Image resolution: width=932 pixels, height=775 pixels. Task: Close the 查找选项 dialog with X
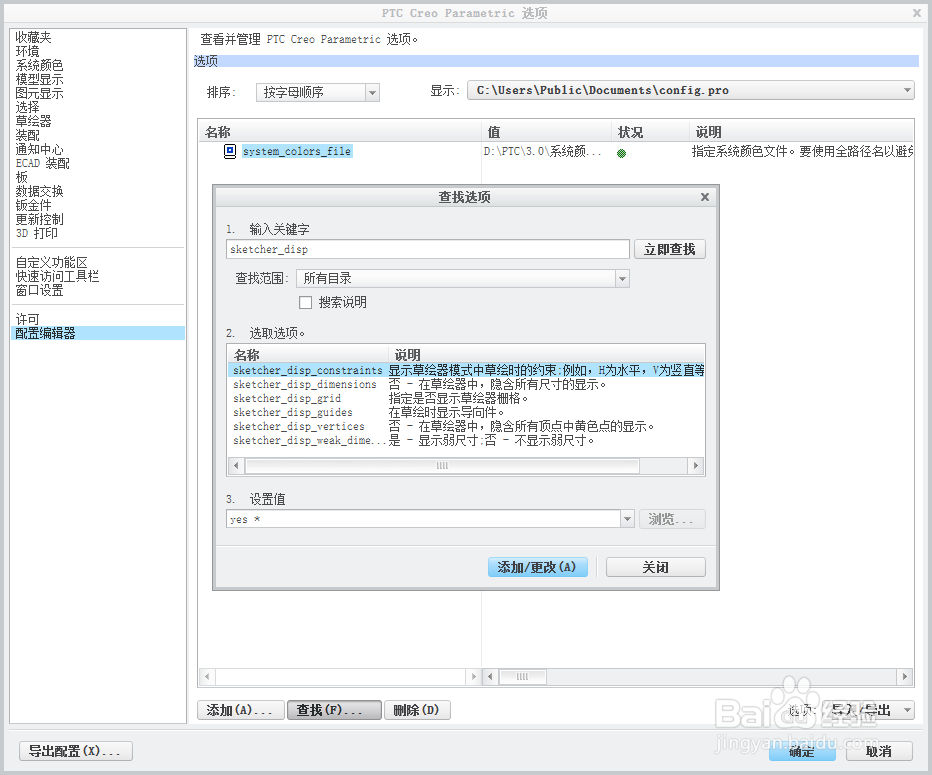[705, 197]
